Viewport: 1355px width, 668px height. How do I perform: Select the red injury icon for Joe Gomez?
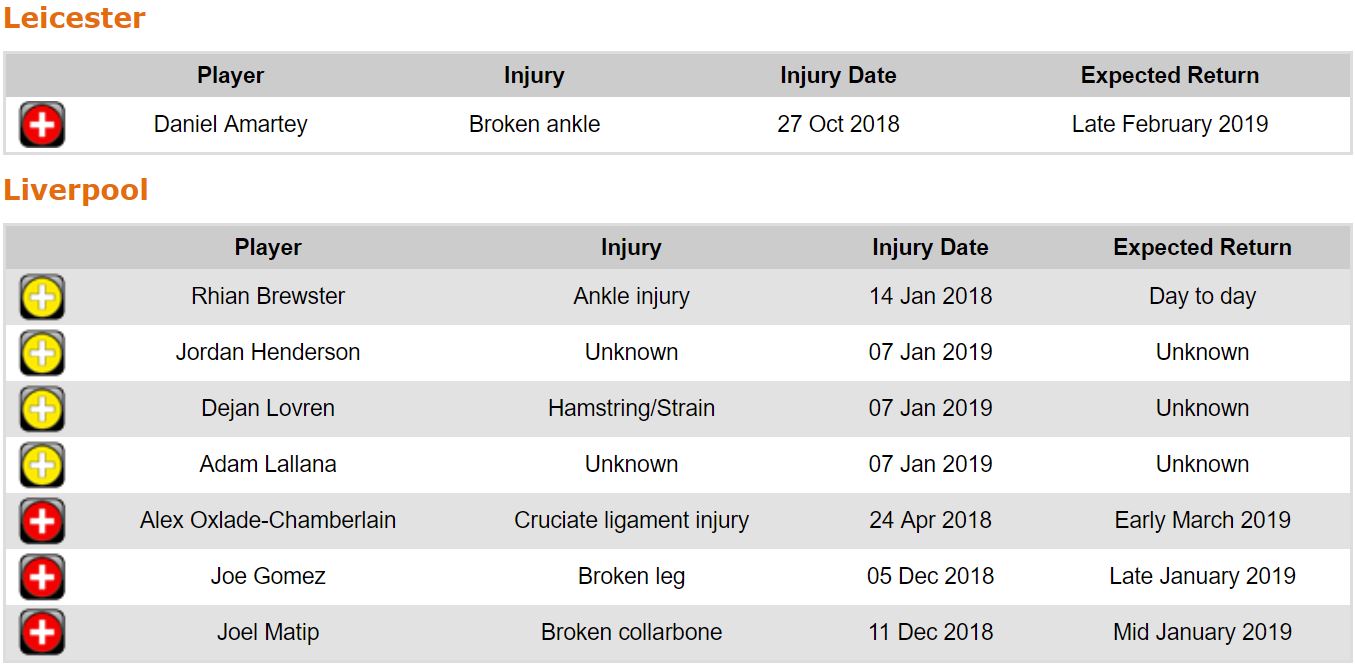(42, 577)
